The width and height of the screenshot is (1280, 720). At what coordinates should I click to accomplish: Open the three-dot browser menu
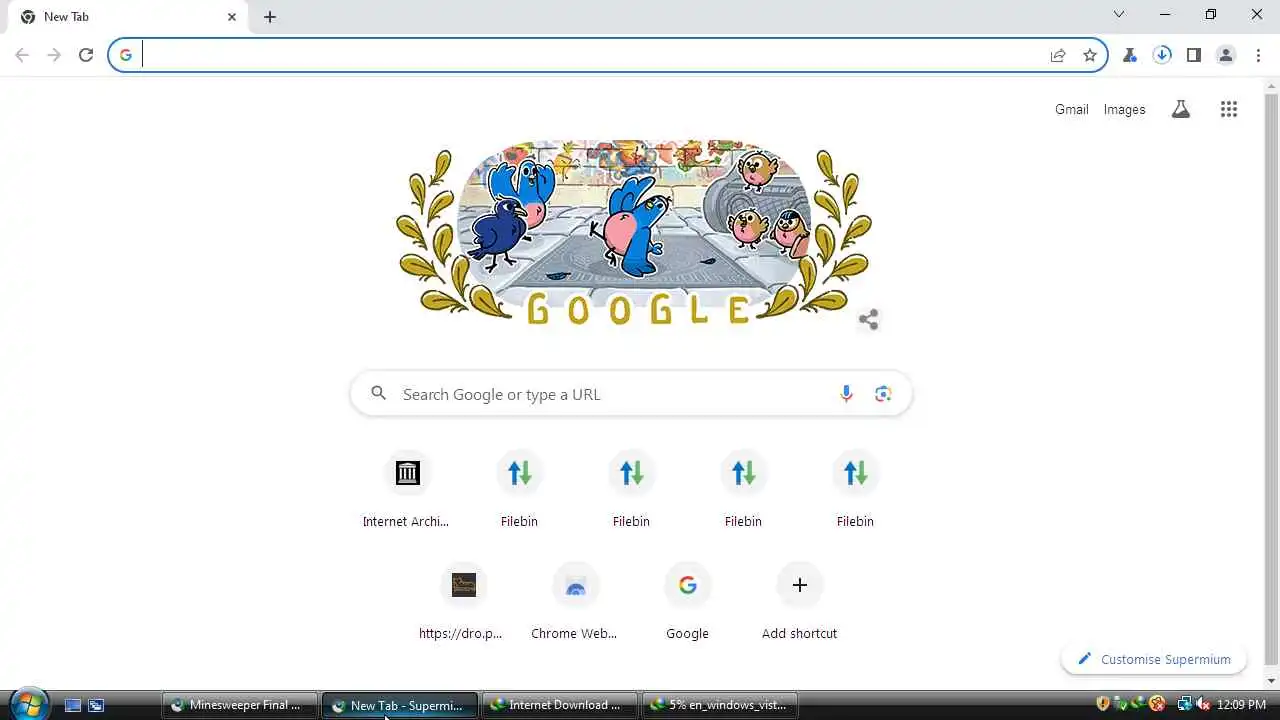(x=1258, y=55)
